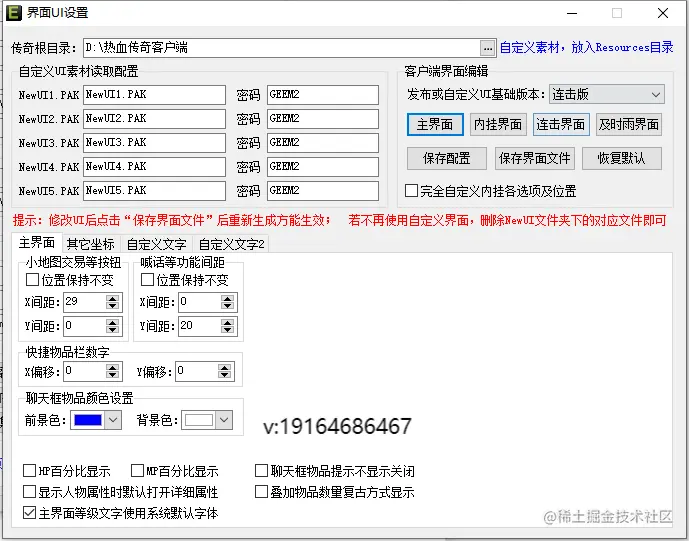Decrease 快捷物品栏 Y偏移 with down arrow

[x=225, y=375]
